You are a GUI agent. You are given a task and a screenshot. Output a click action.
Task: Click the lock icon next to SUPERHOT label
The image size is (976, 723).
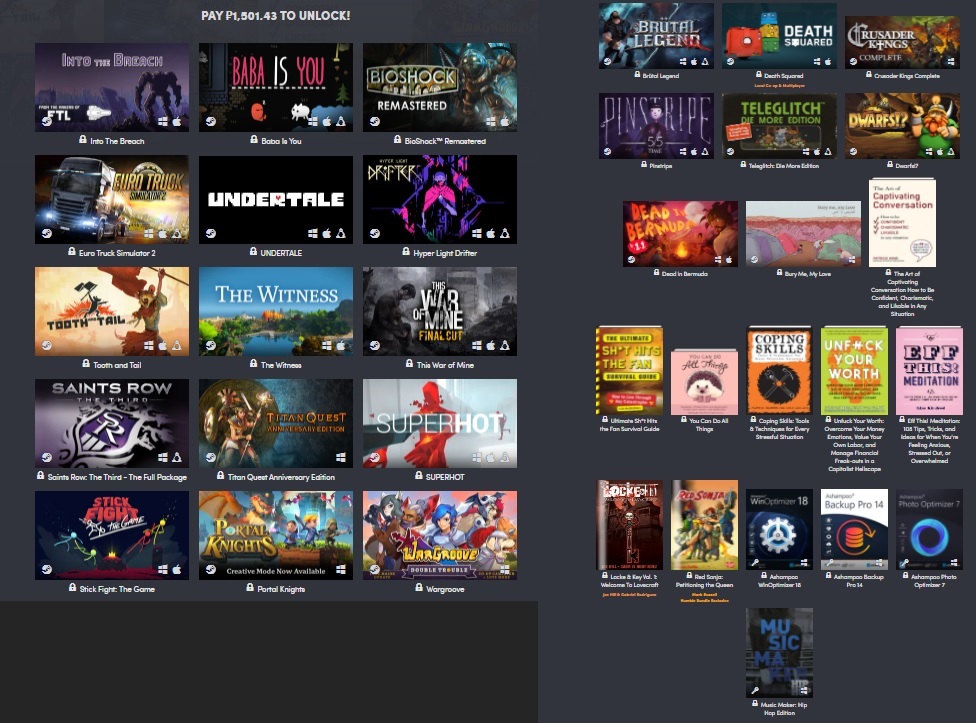419,476
